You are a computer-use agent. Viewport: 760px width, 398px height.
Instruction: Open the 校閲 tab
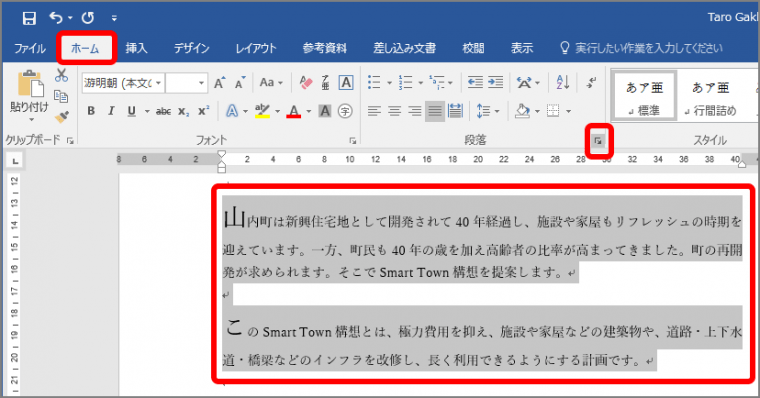(x=473, y=48)
